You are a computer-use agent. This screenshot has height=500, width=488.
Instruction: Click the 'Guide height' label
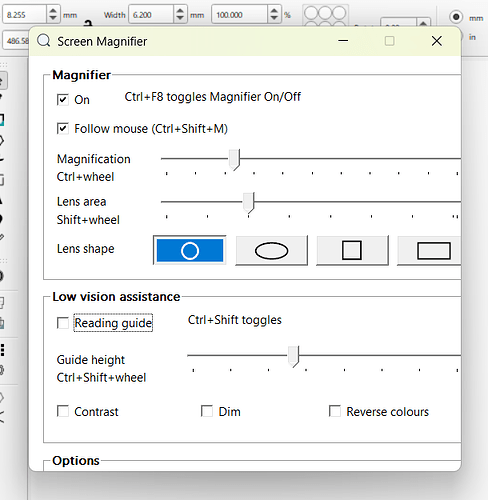click(x=91, y=360)
